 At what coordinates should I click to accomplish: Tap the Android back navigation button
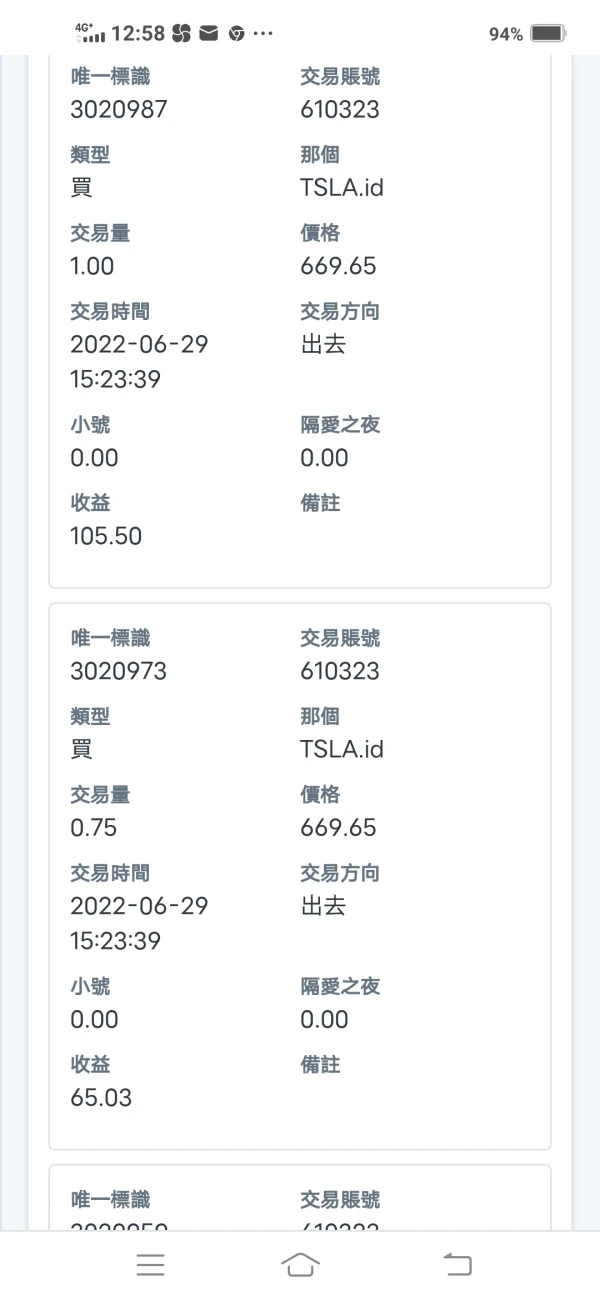click(x=457, y=1264)
